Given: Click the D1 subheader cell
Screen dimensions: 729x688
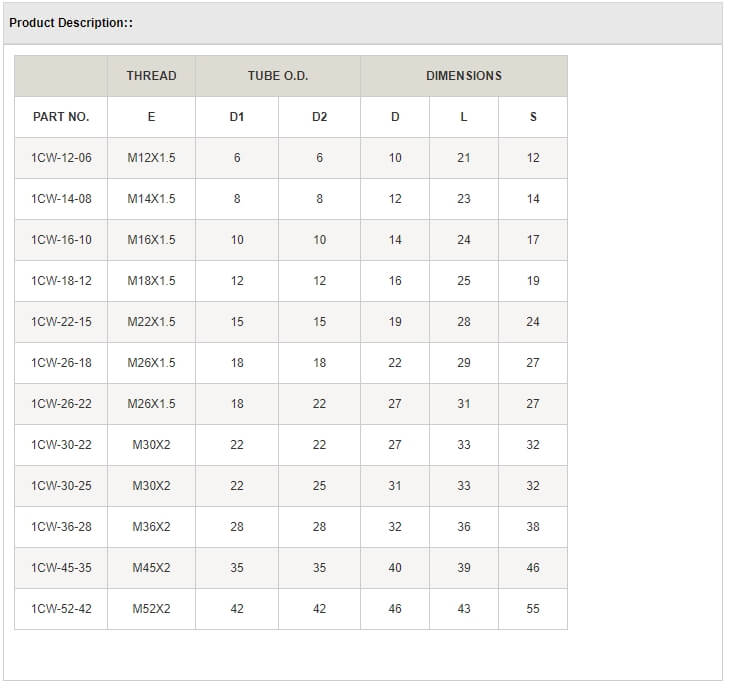Looking at the screenshot, I should point(237,117).
